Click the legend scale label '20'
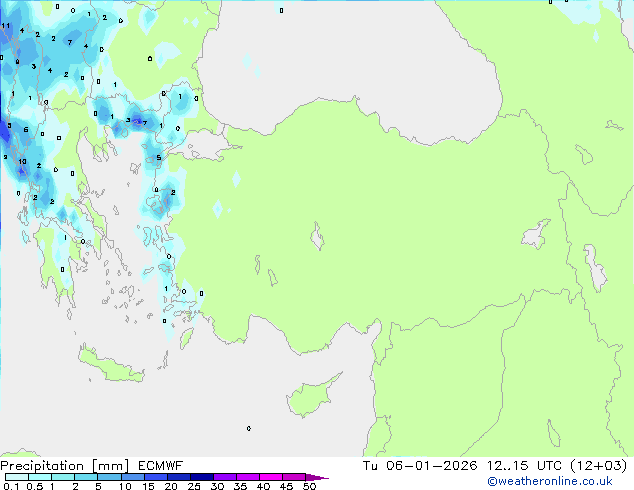The width and height of the screenshot is (634, 490). click(x=171, y=486)
